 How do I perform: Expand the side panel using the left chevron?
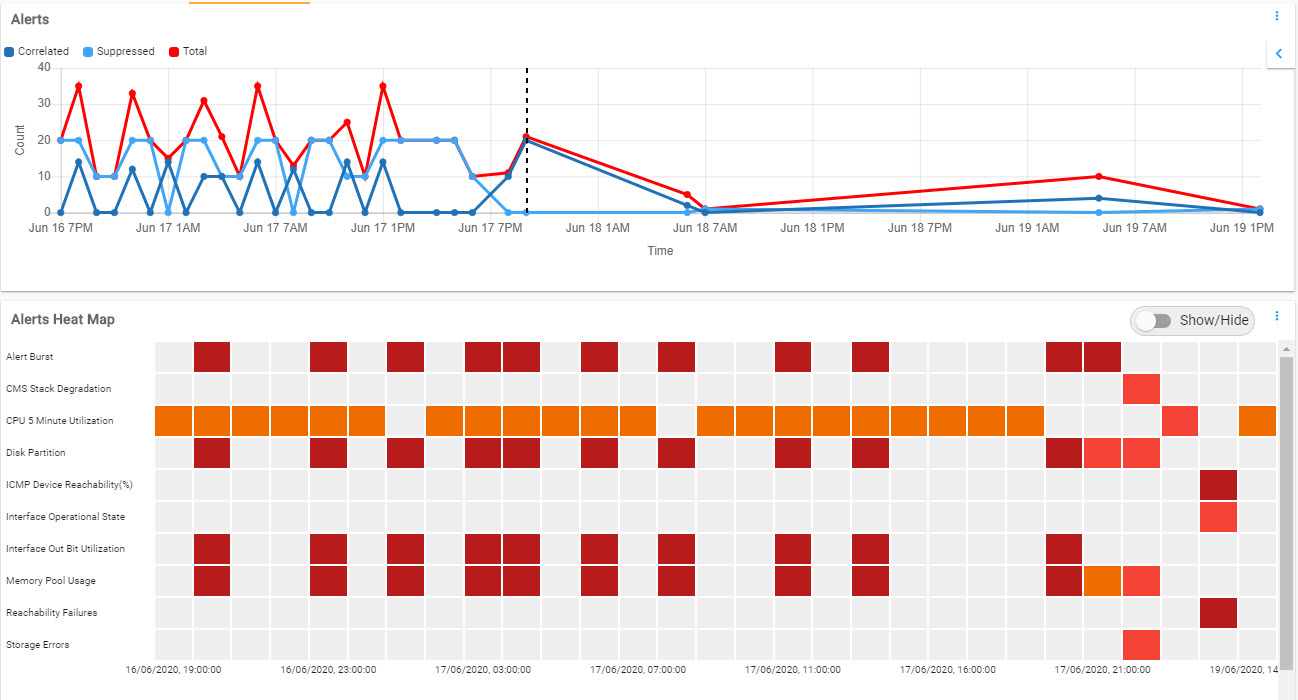1280,54
